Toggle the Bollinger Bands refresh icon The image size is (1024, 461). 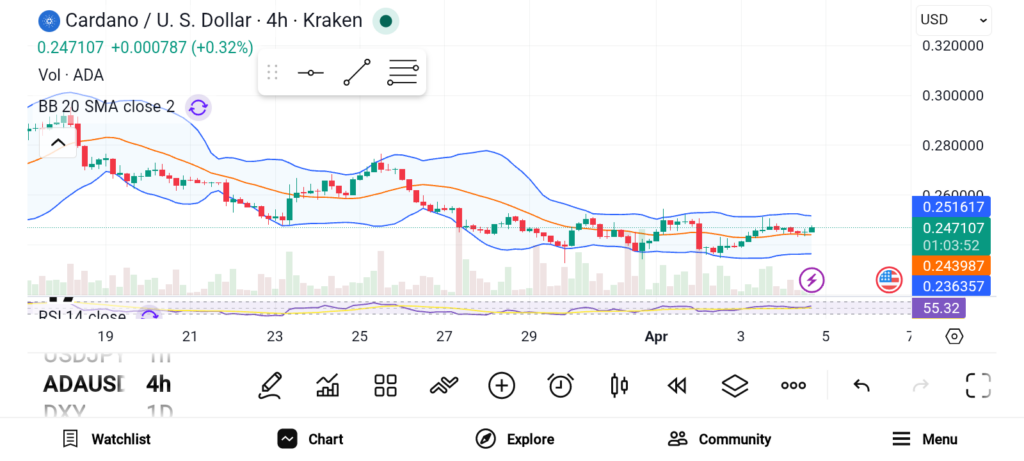pyautogui.click(x=198, y=107)
